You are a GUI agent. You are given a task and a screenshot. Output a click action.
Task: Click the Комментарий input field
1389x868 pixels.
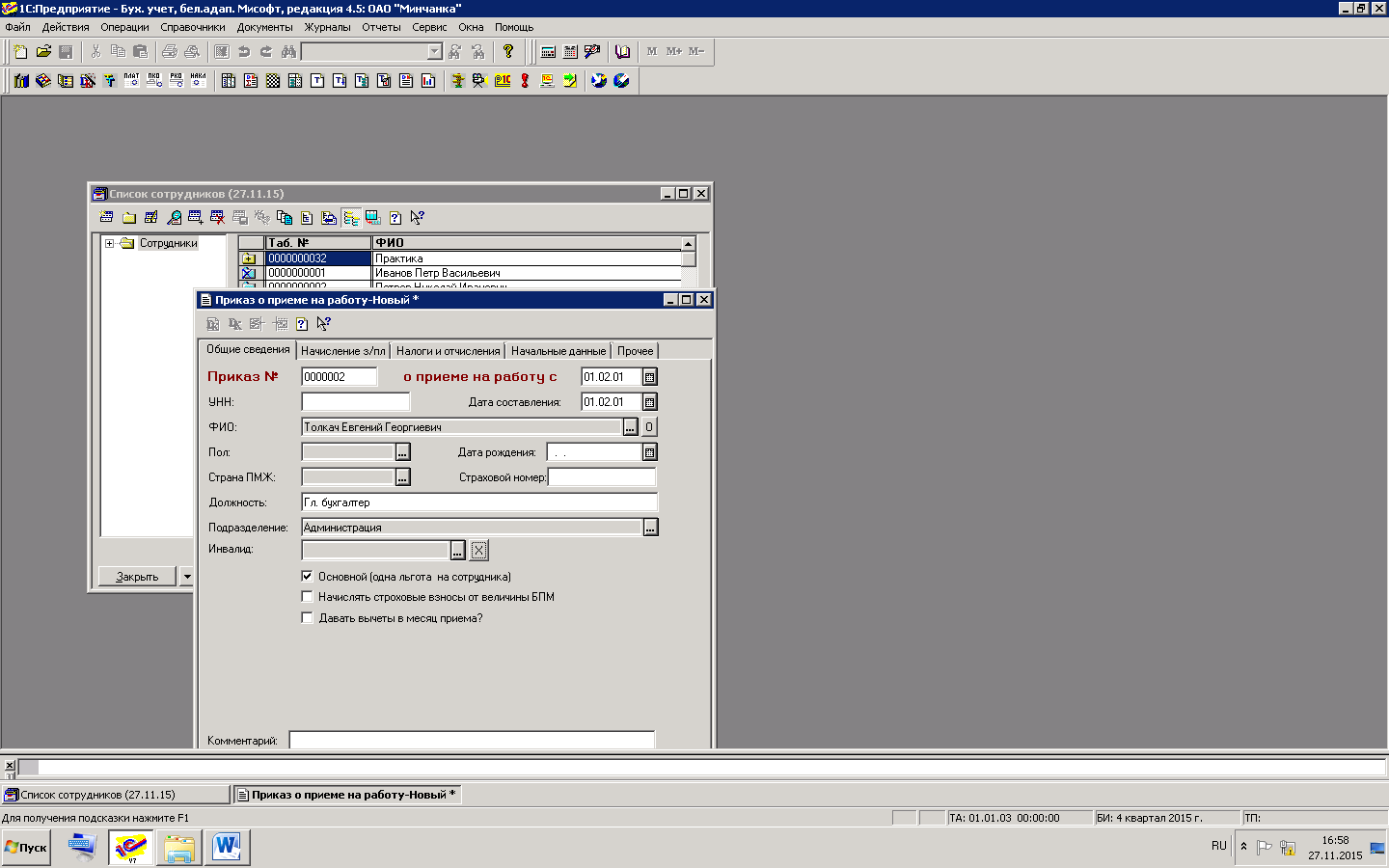pos(472,741)
